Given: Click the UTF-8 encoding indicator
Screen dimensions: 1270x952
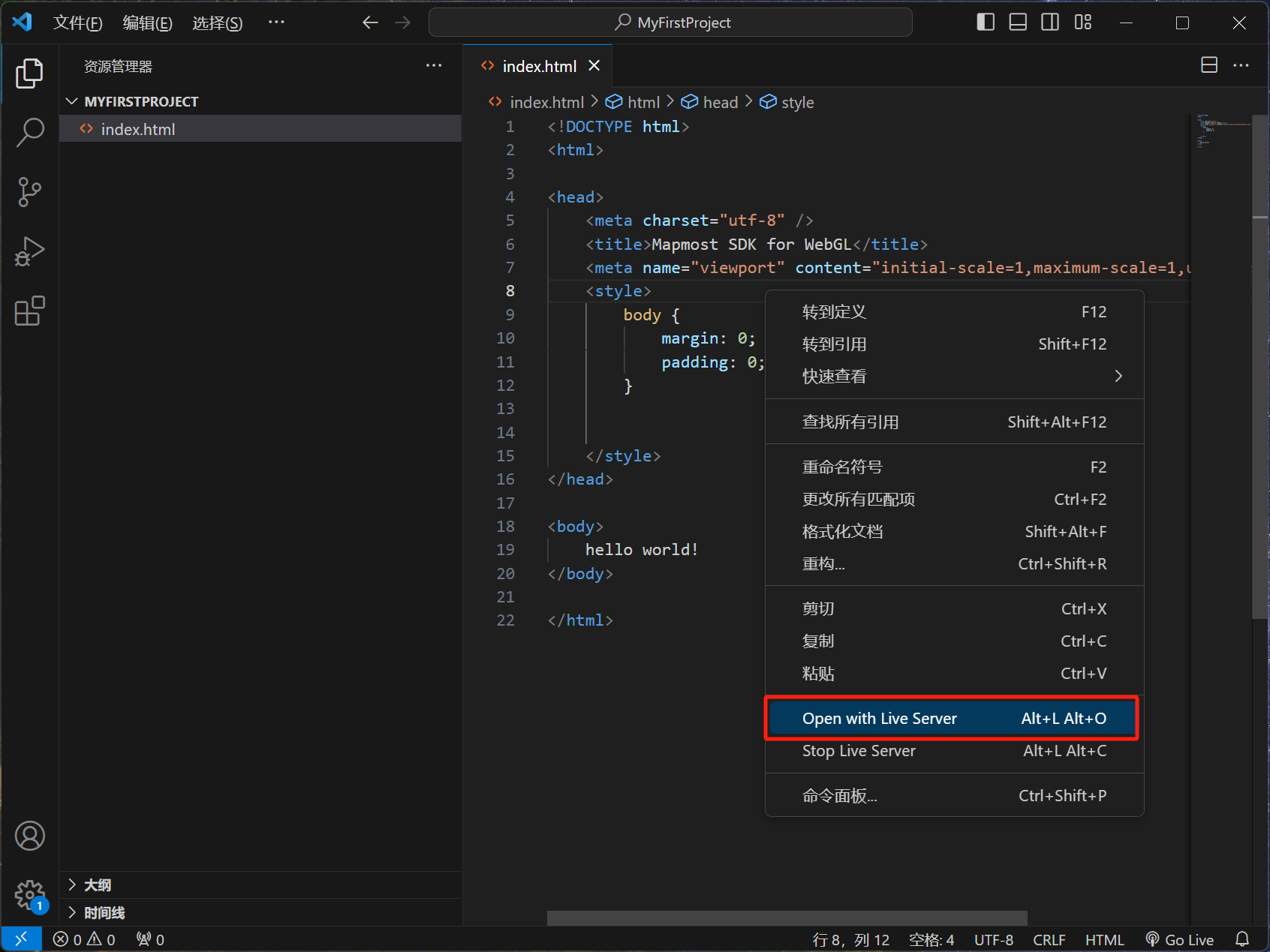Looking at the screenshot, I should [x=994, y=939].
